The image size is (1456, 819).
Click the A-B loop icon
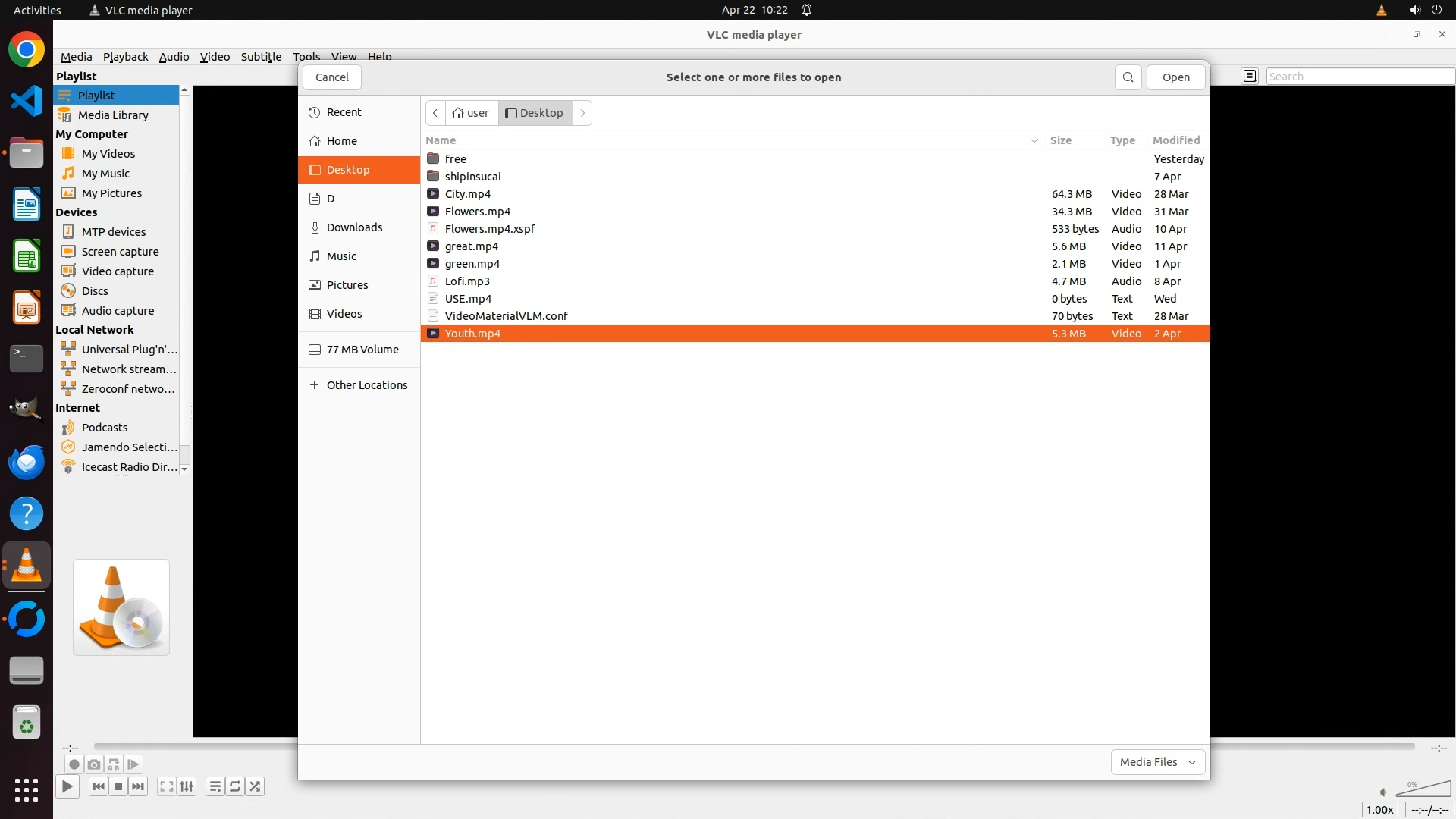pyautogui.click(x=114, y=764)
